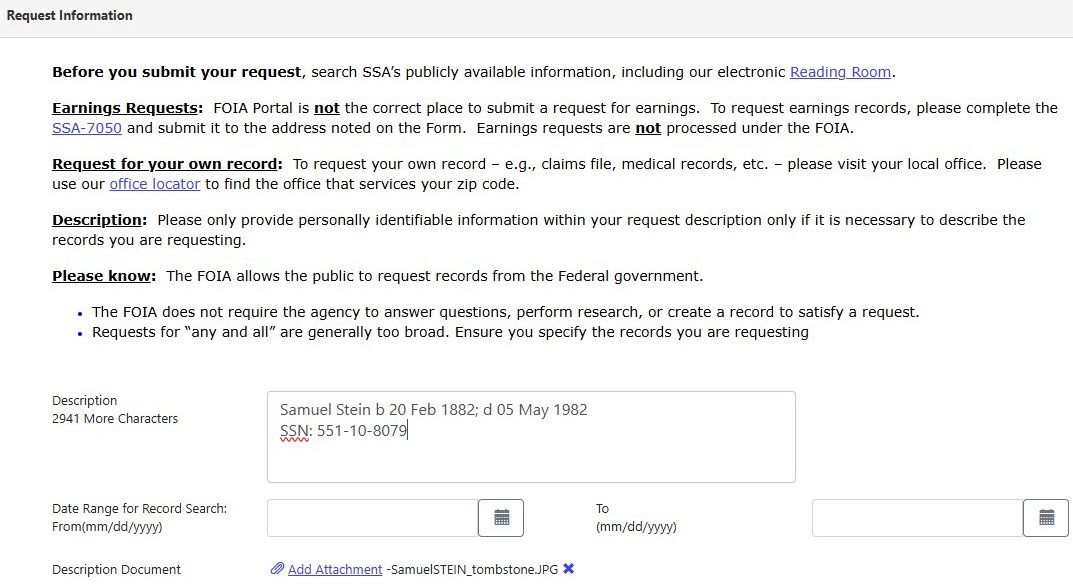
Task: Open the Reading Room link
Action: (x=840, y=72)
